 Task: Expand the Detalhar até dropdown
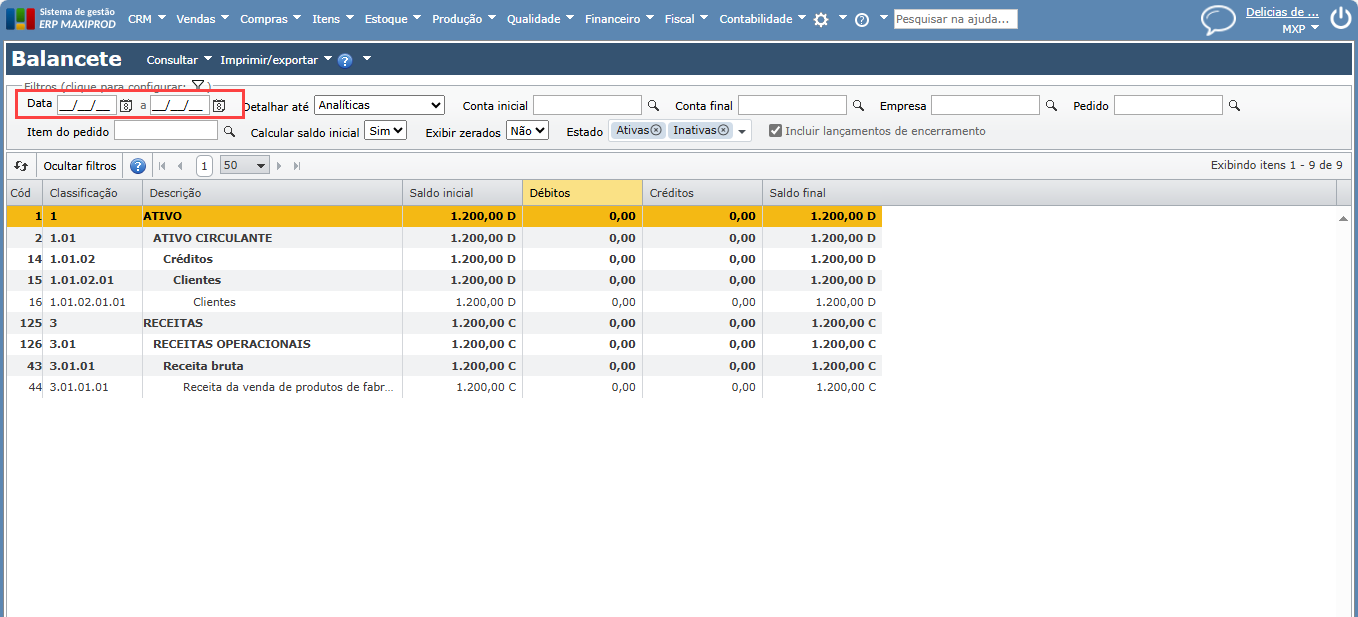tap(379, 105)
